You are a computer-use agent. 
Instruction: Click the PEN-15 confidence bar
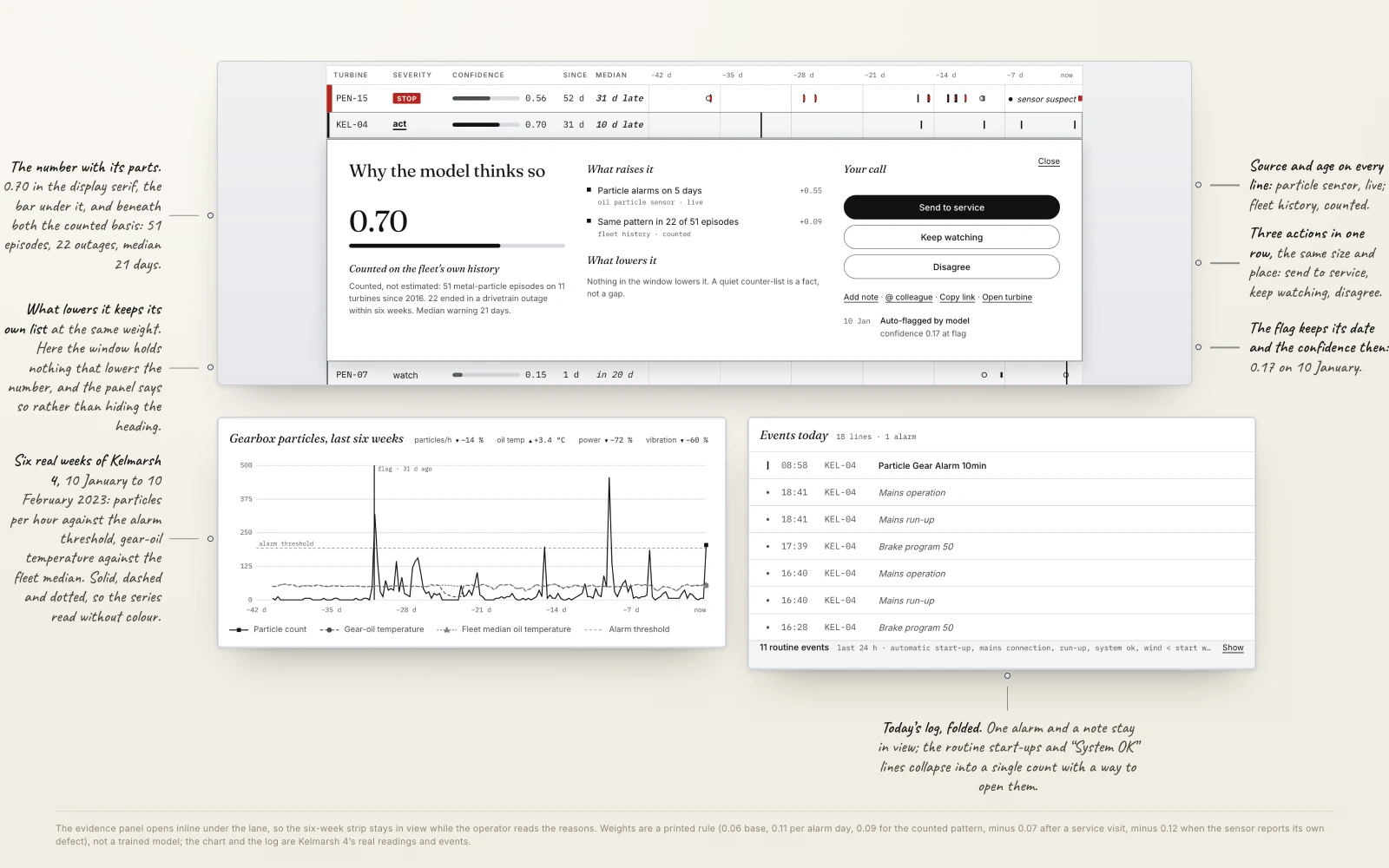click(486, 99)
